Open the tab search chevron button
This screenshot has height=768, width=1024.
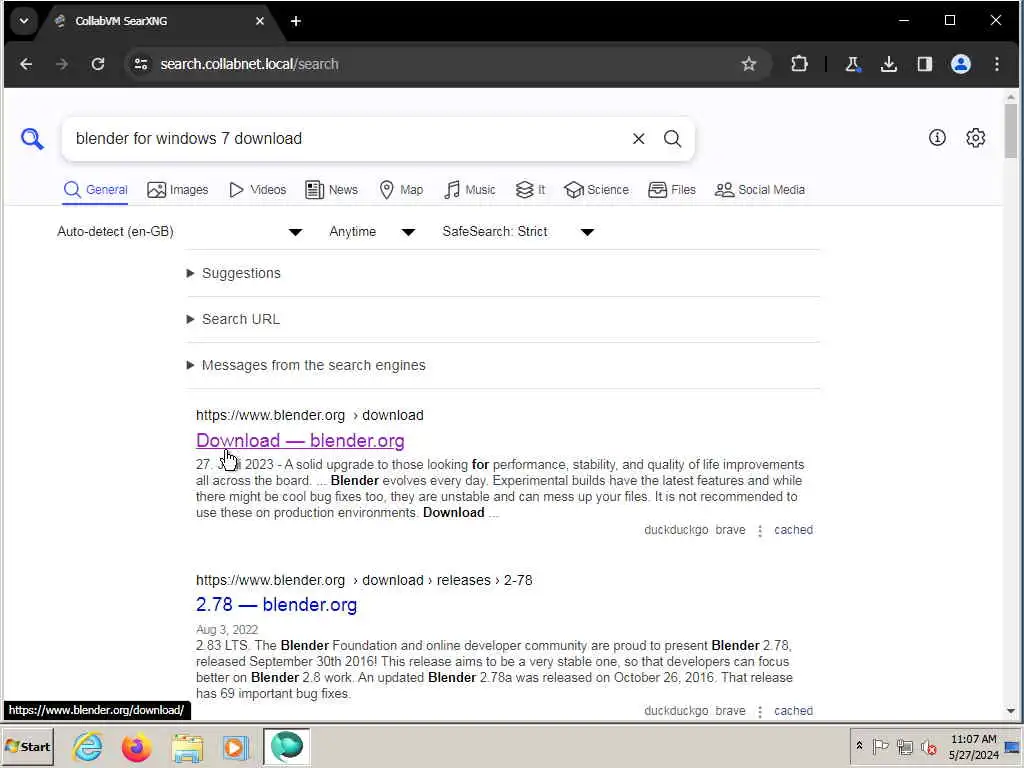(x=24, y=21)
